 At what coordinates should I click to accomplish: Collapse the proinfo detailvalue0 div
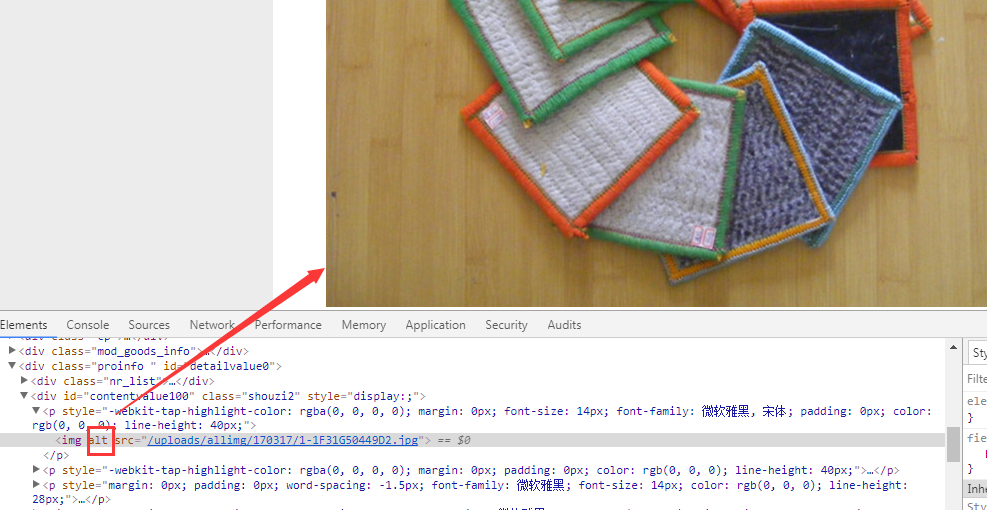[12, 366]
